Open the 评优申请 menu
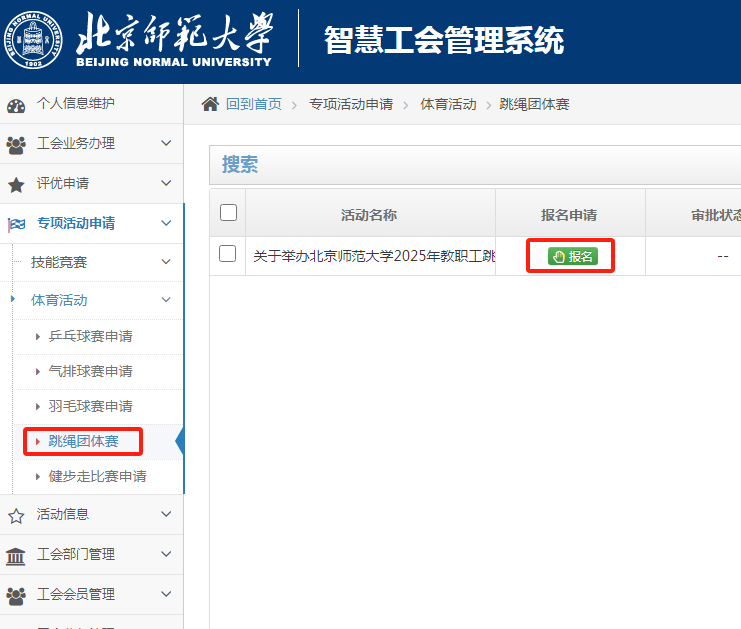741x629 pixels. pos(92,184)
